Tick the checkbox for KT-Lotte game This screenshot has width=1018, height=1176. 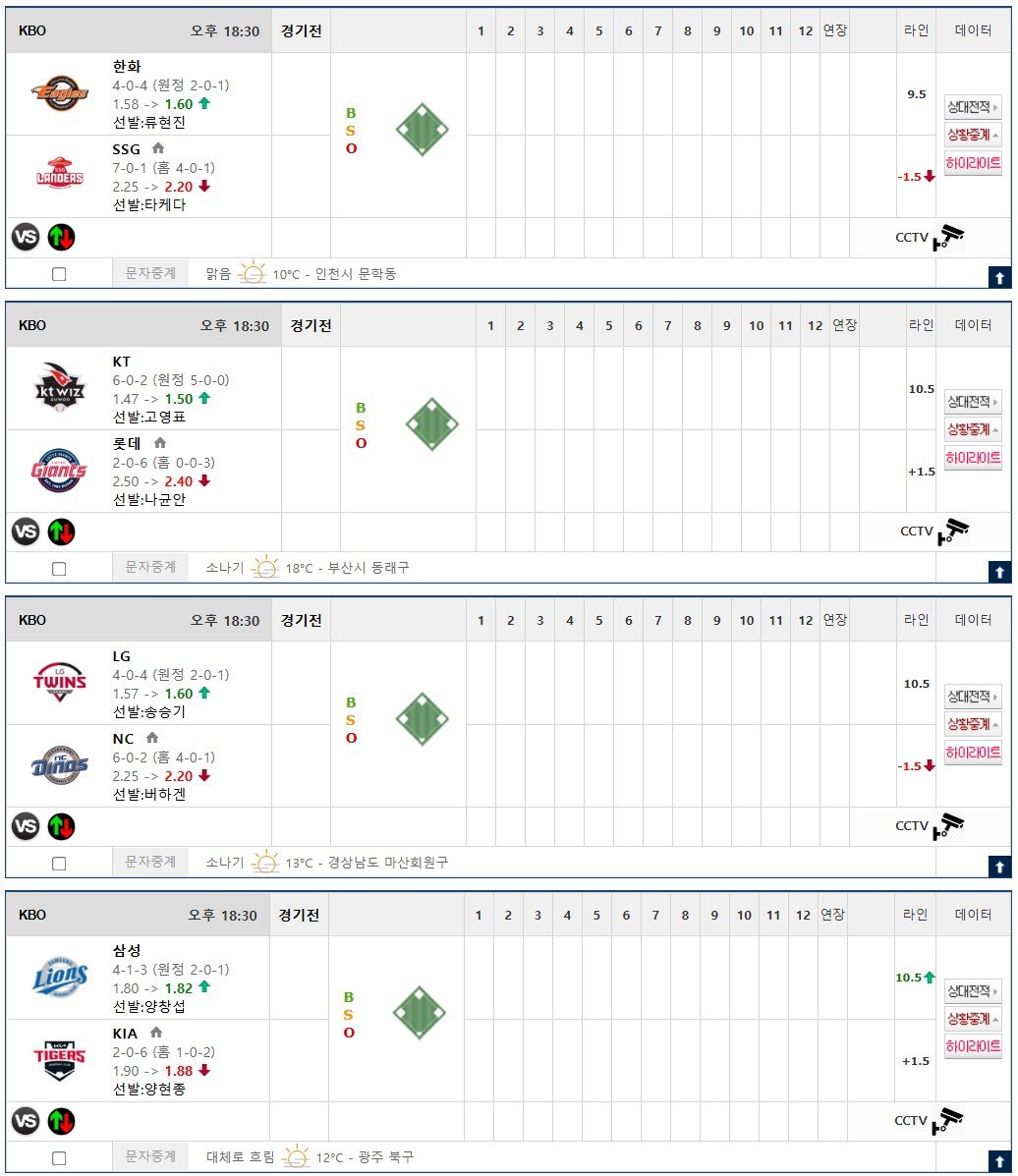(x=59, y=568)
